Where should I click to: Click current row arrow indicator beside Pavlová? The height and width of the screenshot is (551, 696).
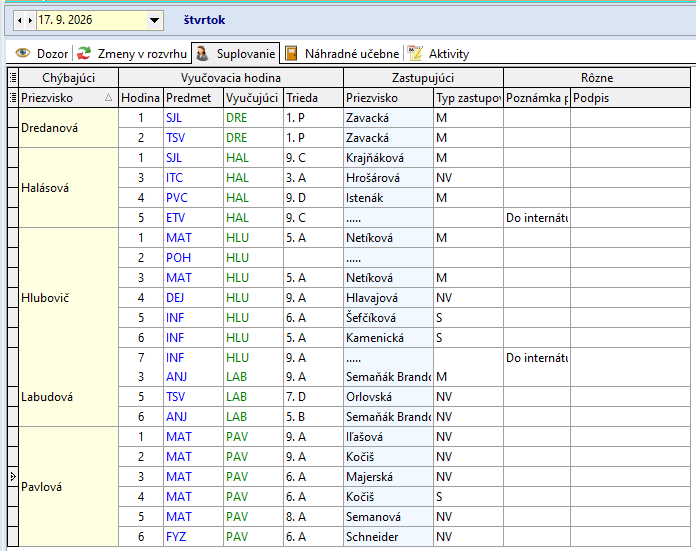click(13, 476)
